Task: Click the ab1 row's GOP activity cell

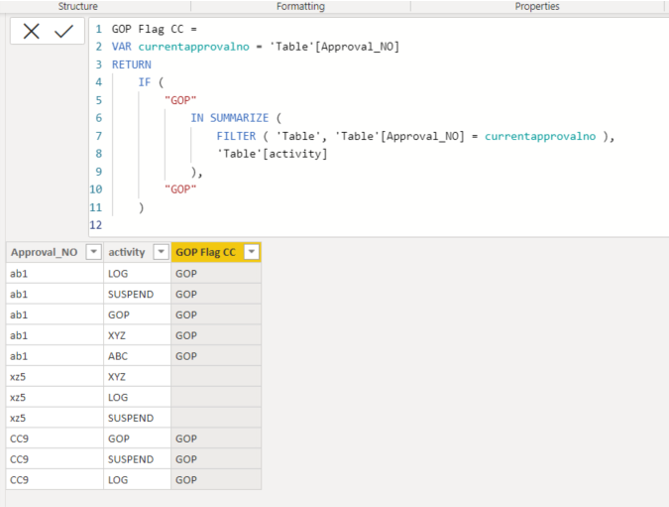Action: (137, 315)
